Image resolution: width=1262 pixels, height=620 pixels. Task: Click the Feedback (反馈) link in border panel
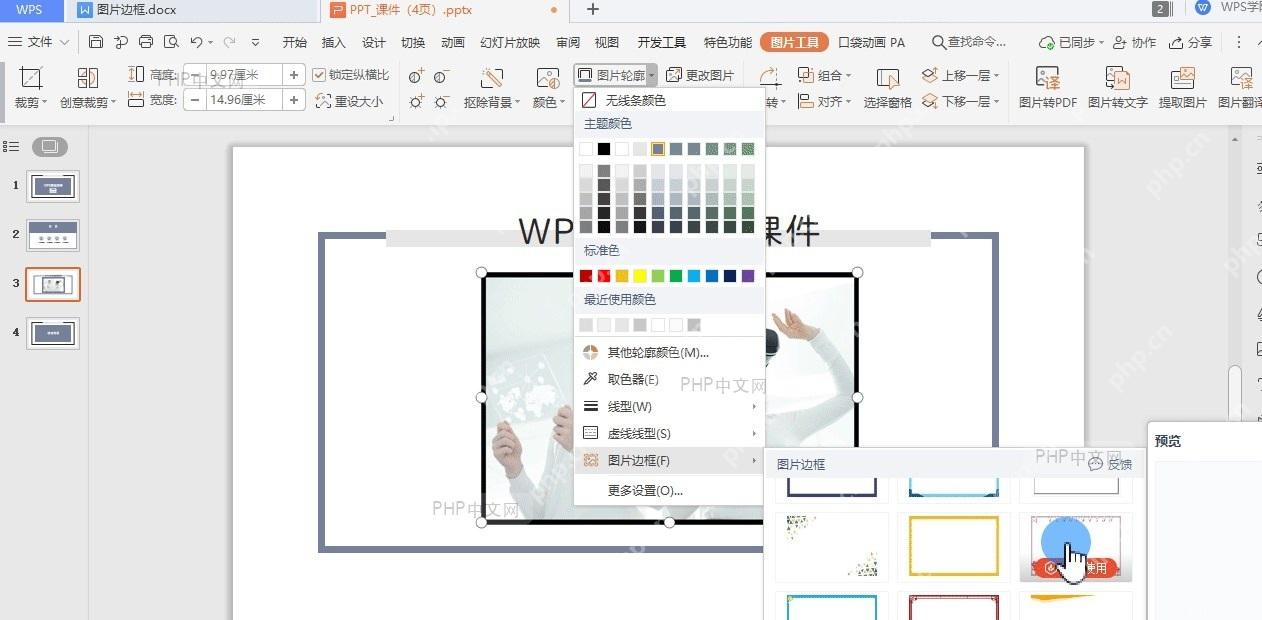[x=1111, y=464]
